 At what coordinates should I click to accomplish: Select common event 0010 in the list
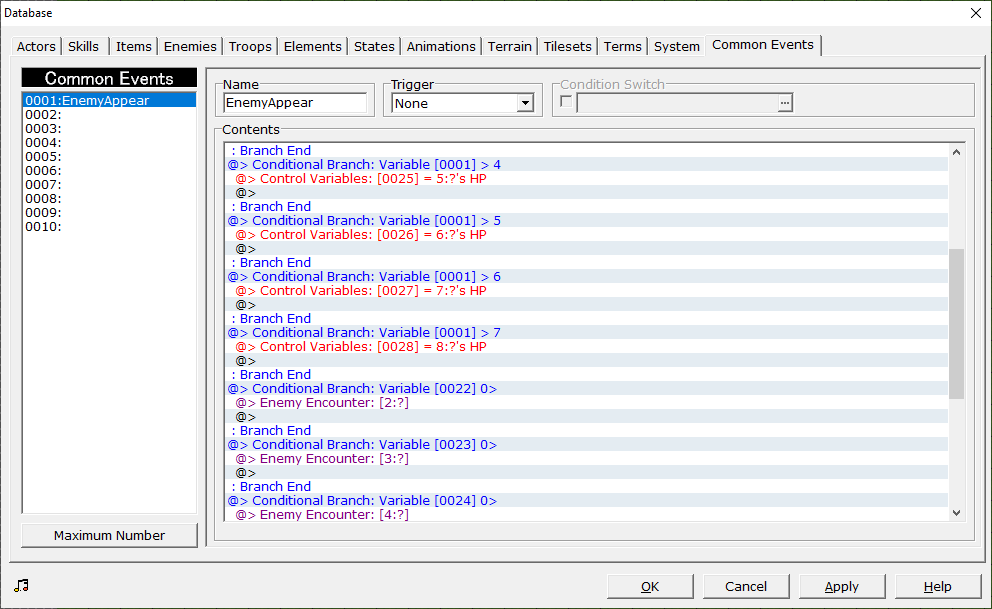109,226
